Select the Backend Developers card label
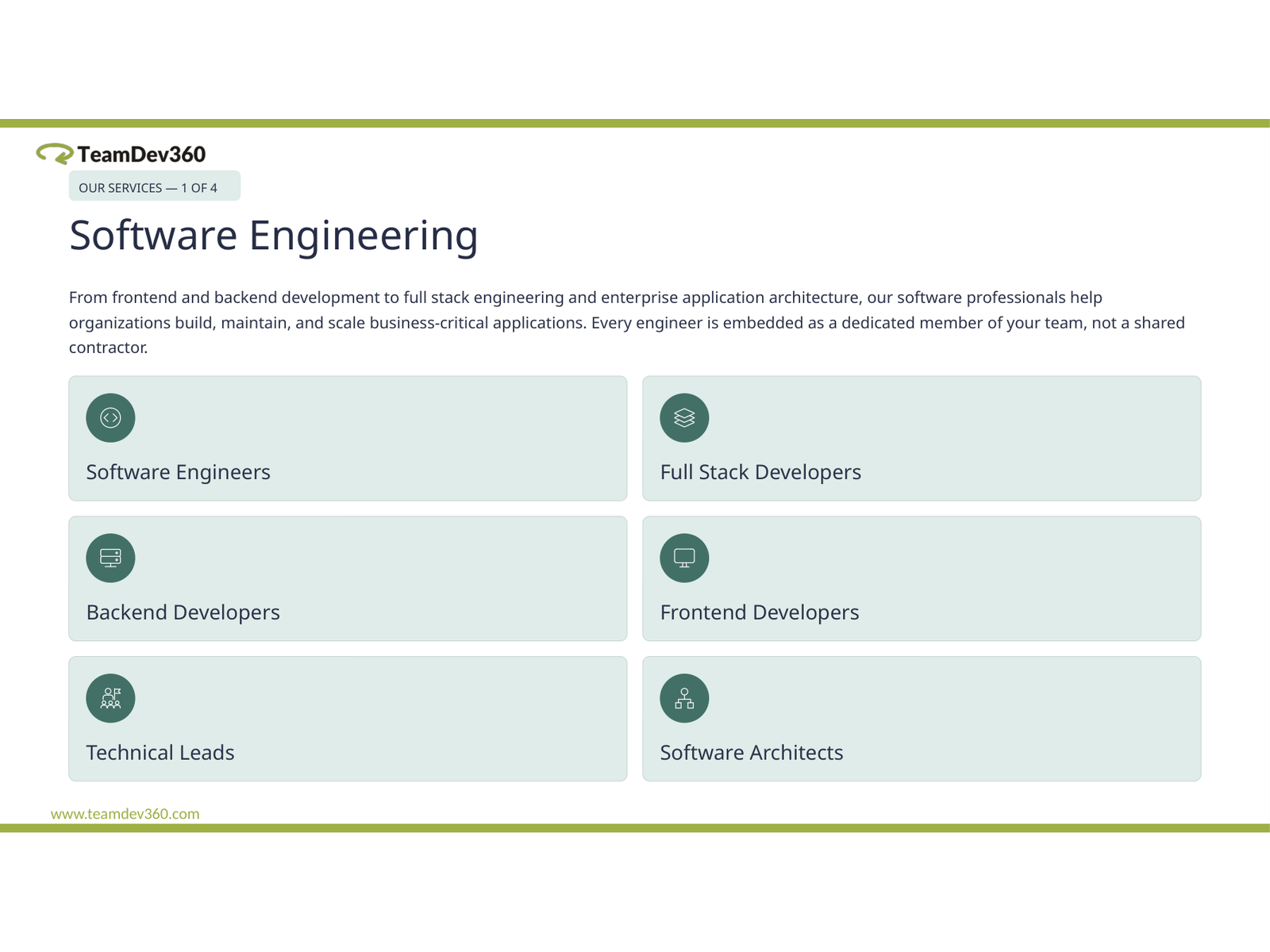Image resolution: width=1270 pixels, height=952 pixels. pyautogui.click(x=183, y=612)
